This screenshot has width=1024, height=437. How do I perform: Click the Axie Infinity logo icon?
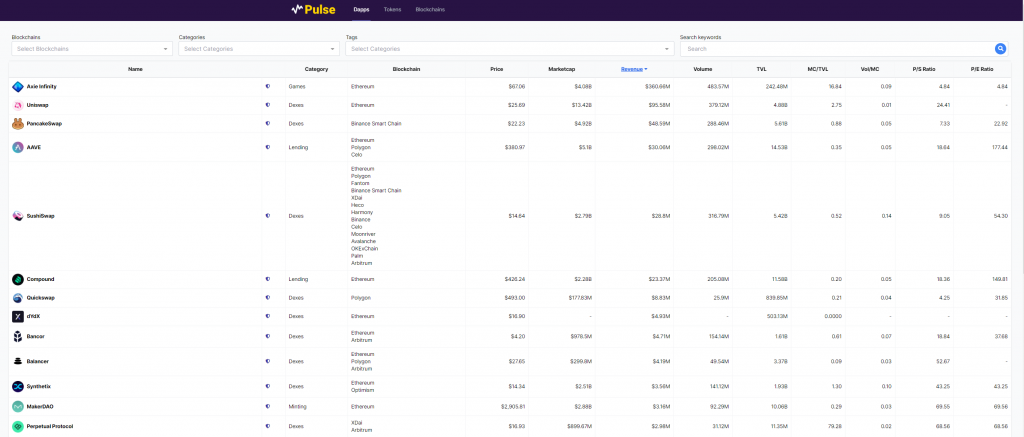click(x=18, y=86)
